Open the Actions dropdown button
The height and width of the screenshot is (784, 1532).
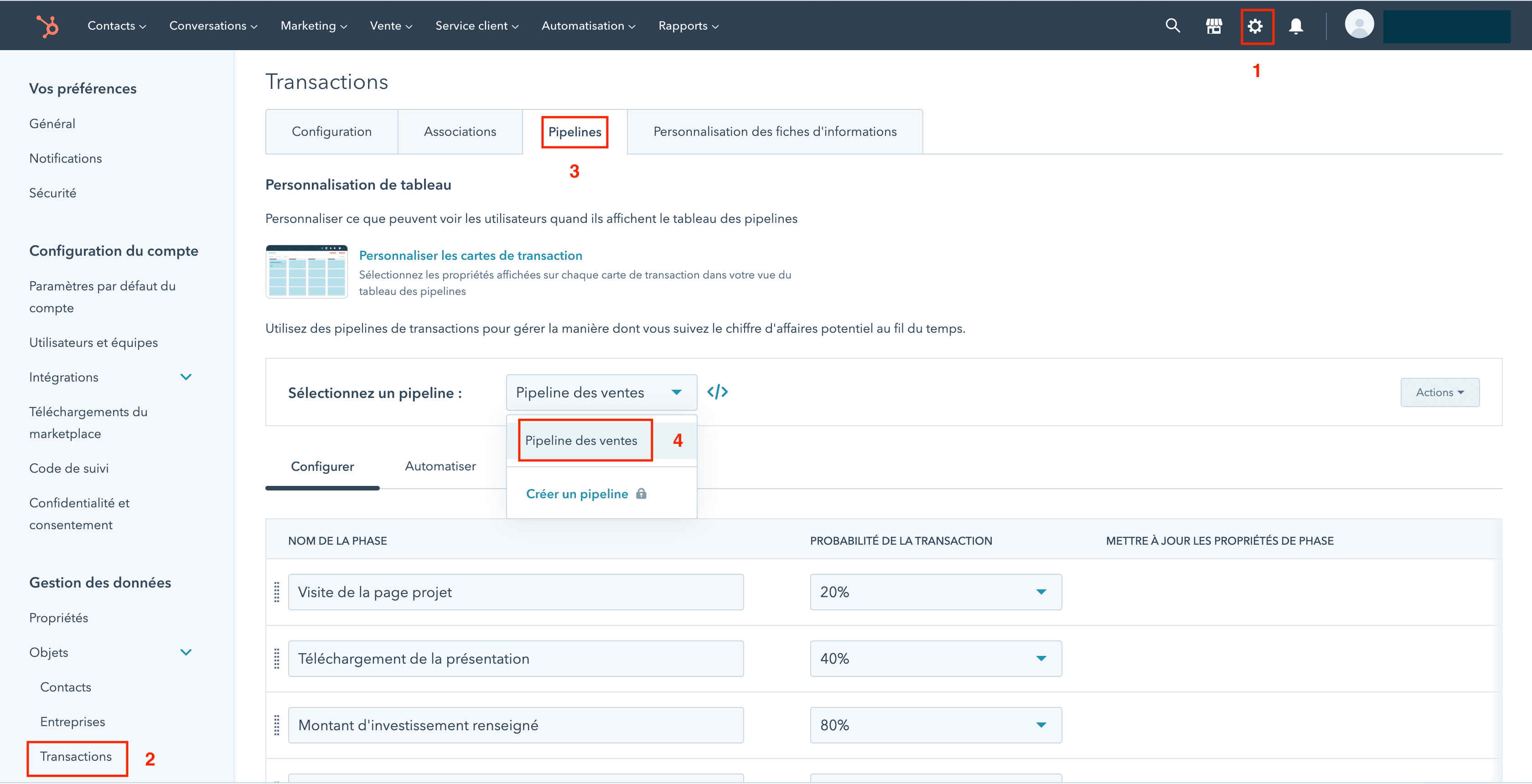click(x=1439, y=392)
